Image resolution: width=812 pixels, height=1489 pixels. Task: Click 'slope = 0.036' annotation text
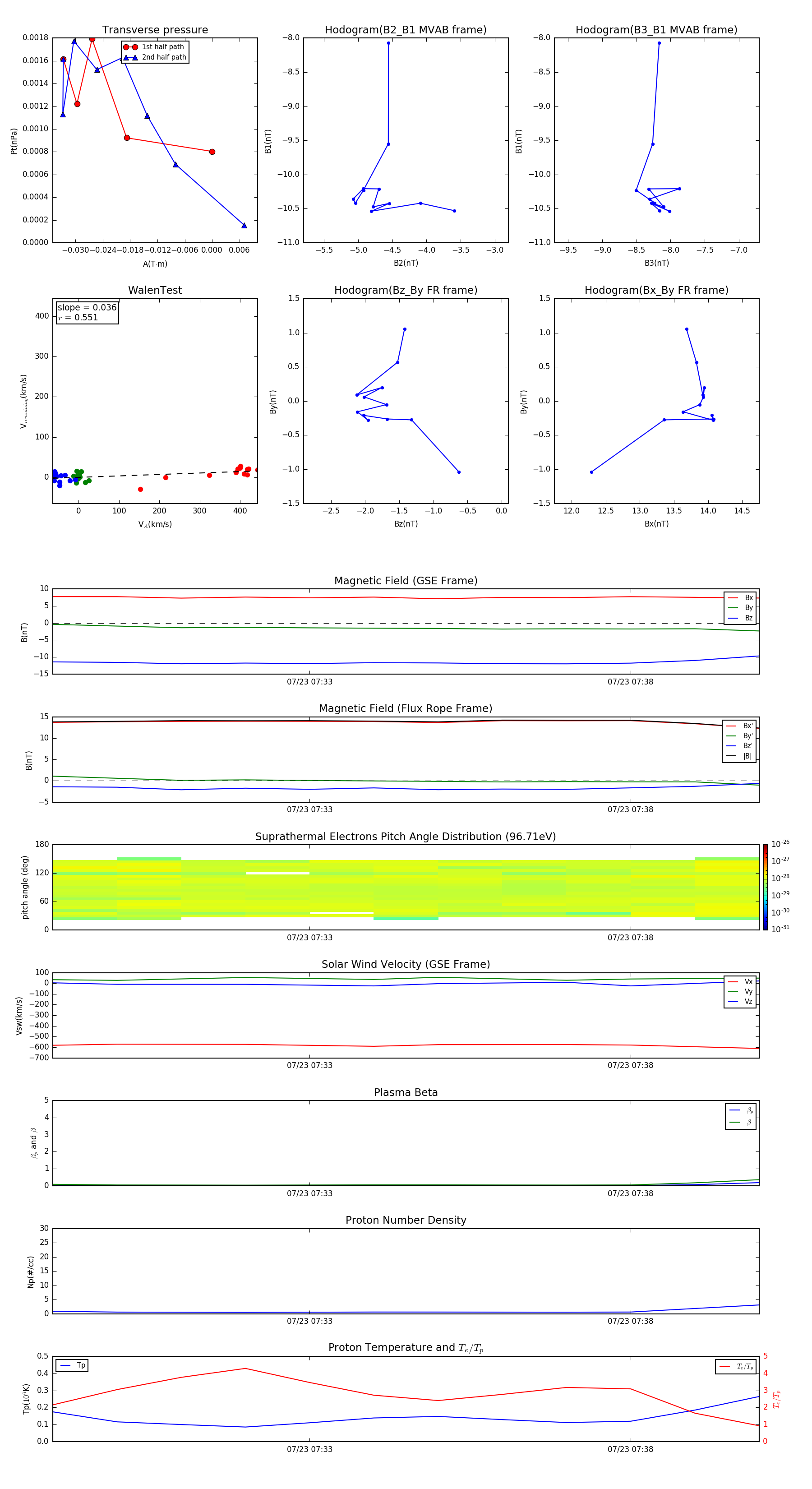(87, 308)
